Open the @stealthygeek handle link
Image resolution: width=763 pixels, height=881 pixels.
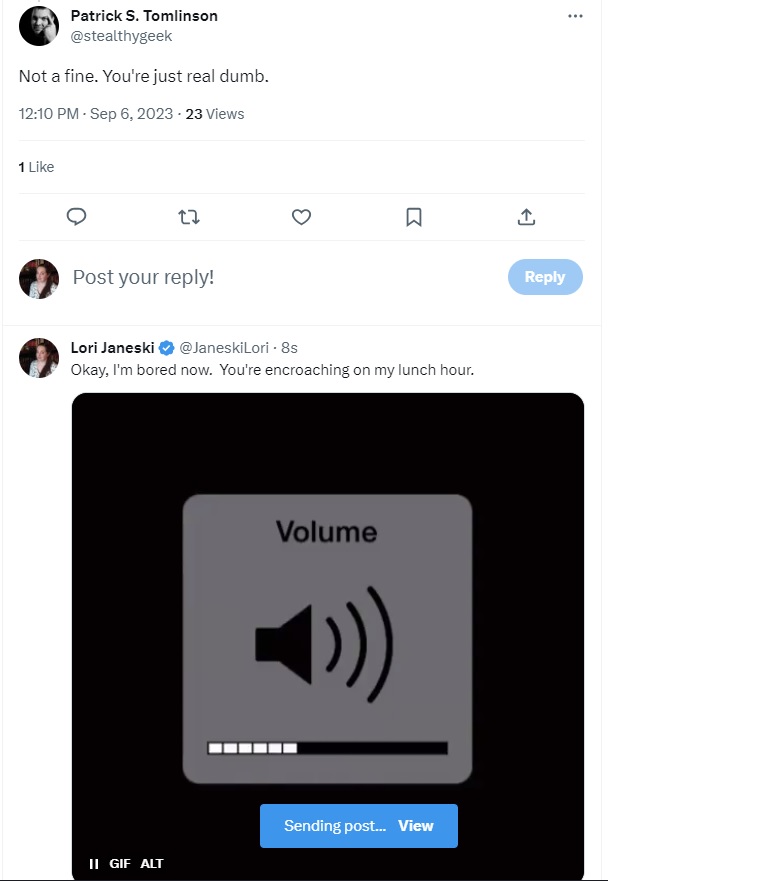121,36
